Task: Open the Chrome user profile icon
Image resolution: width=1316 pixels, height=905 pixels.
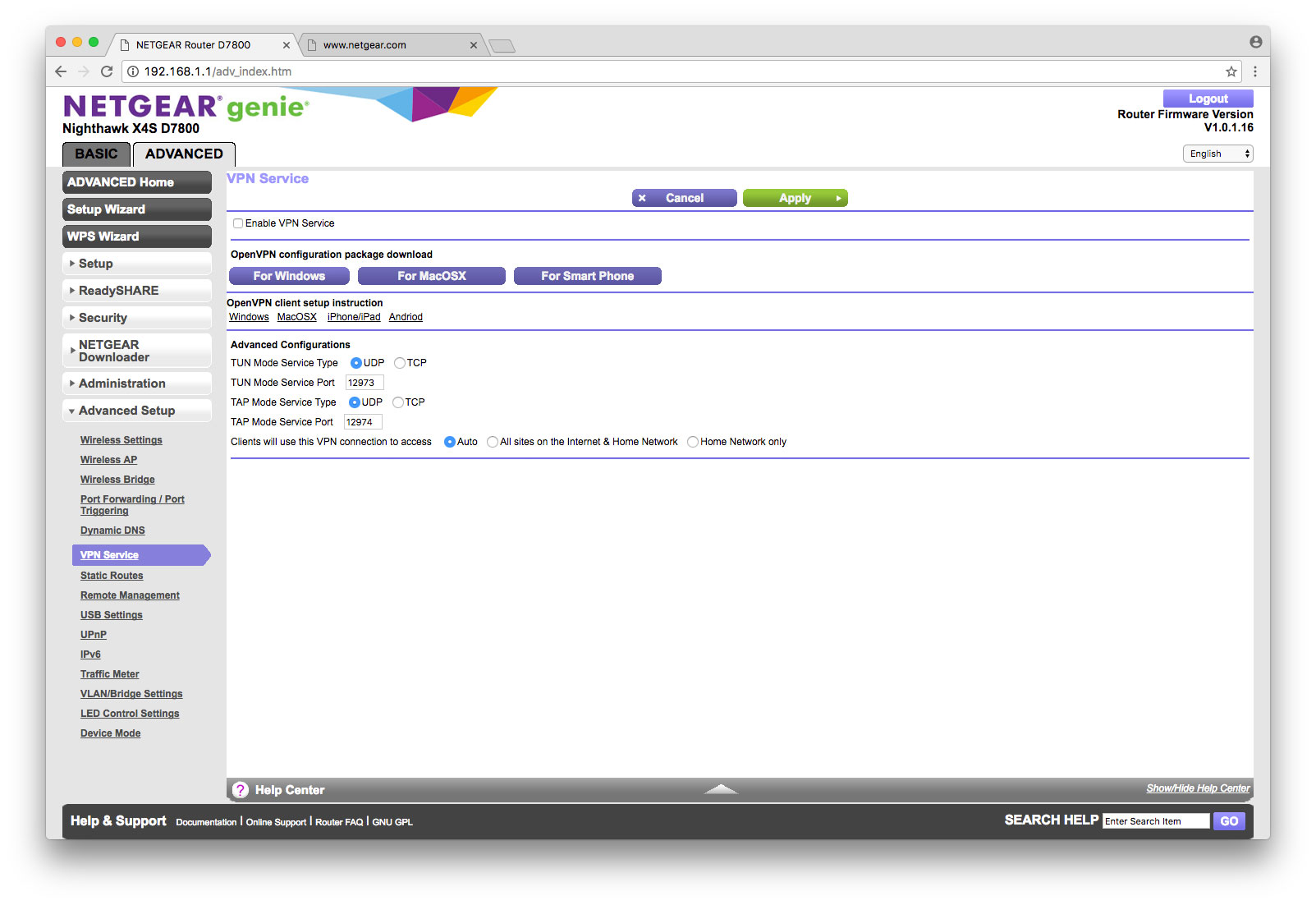Action: click(1256, 42)
